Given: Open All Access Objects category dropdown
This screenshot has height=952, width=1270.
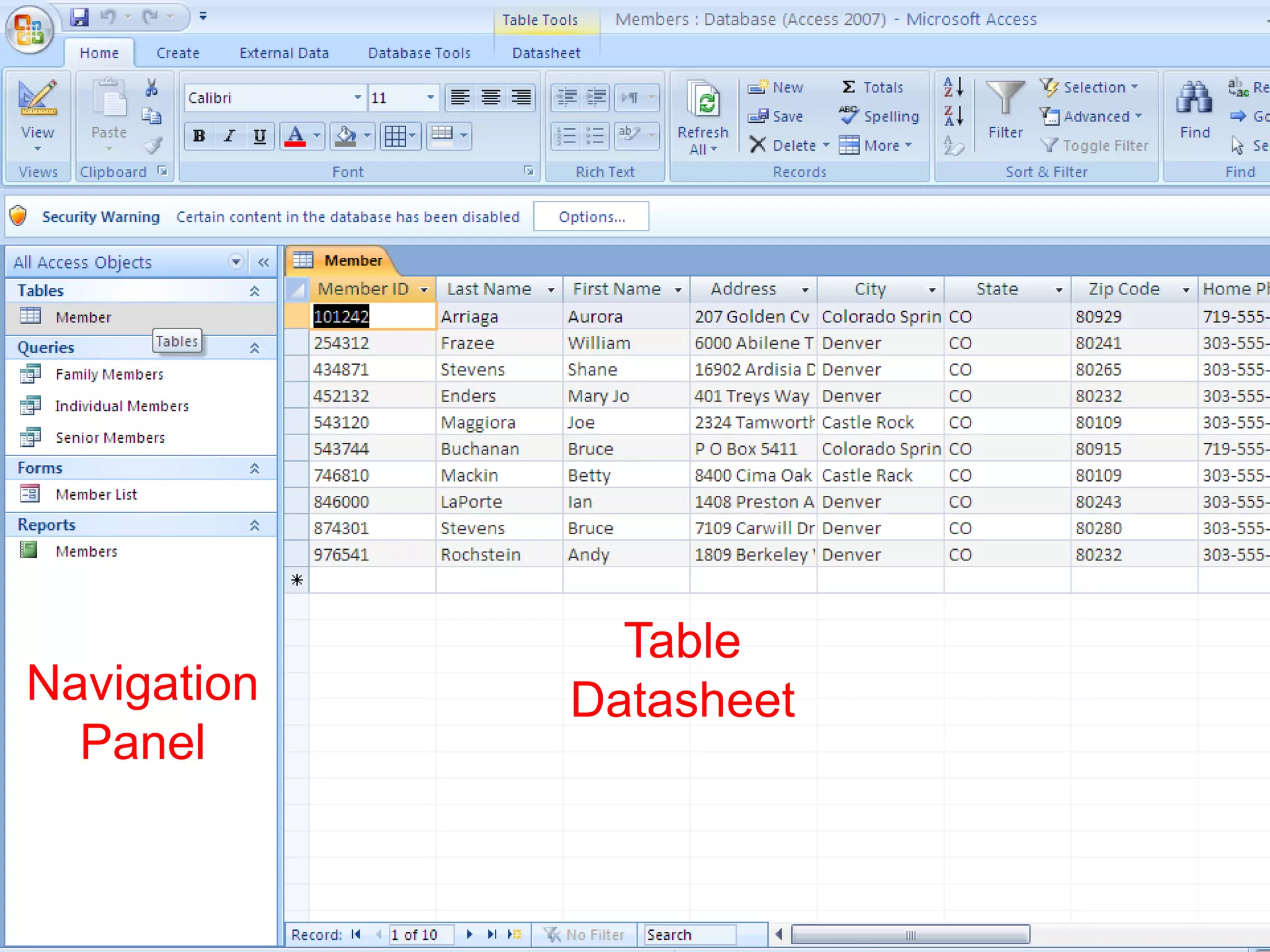Looking at the screenshot, I should [x=236, y=262].
